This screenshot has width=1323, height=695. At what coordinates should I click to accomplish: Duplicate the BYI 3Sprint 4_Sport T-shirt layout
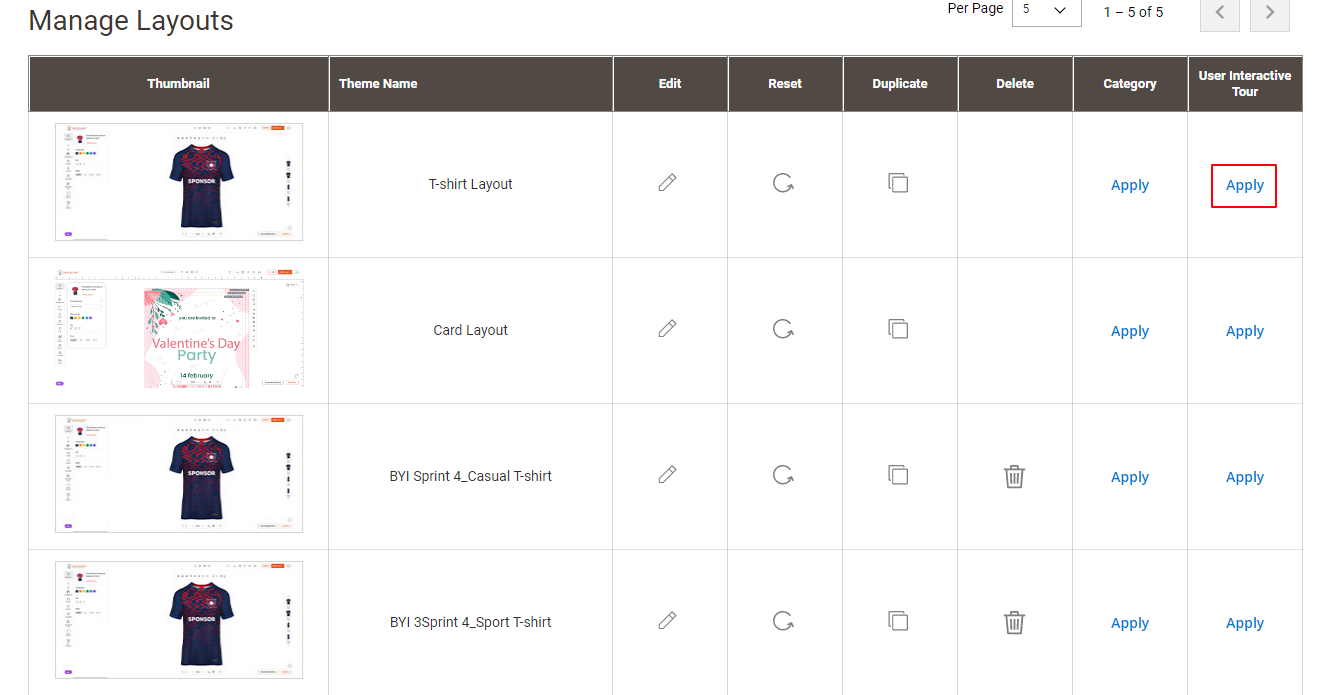(898, 621)
